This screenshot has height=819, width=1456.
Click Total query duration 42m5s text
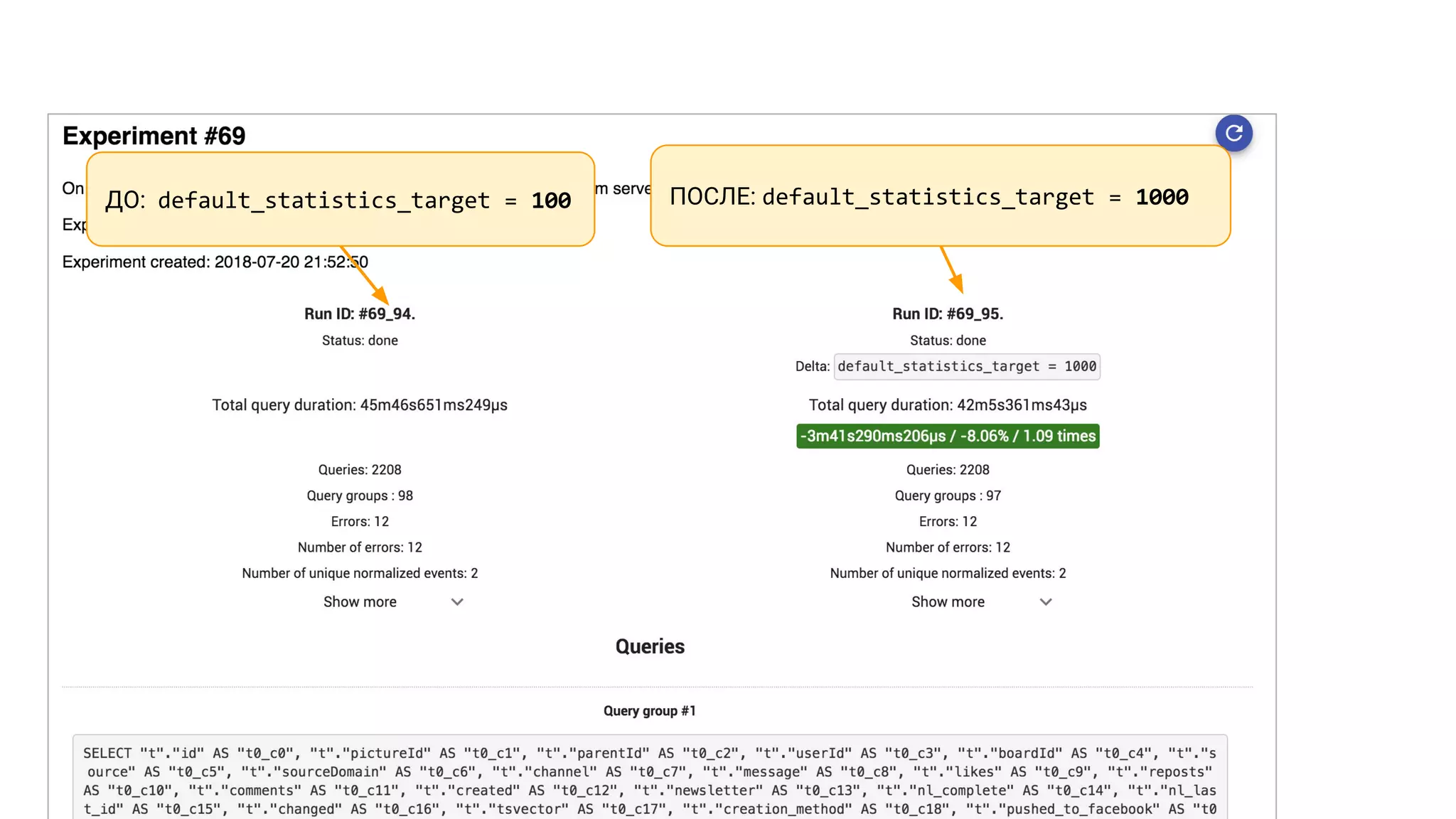click(x=948, y=405)
